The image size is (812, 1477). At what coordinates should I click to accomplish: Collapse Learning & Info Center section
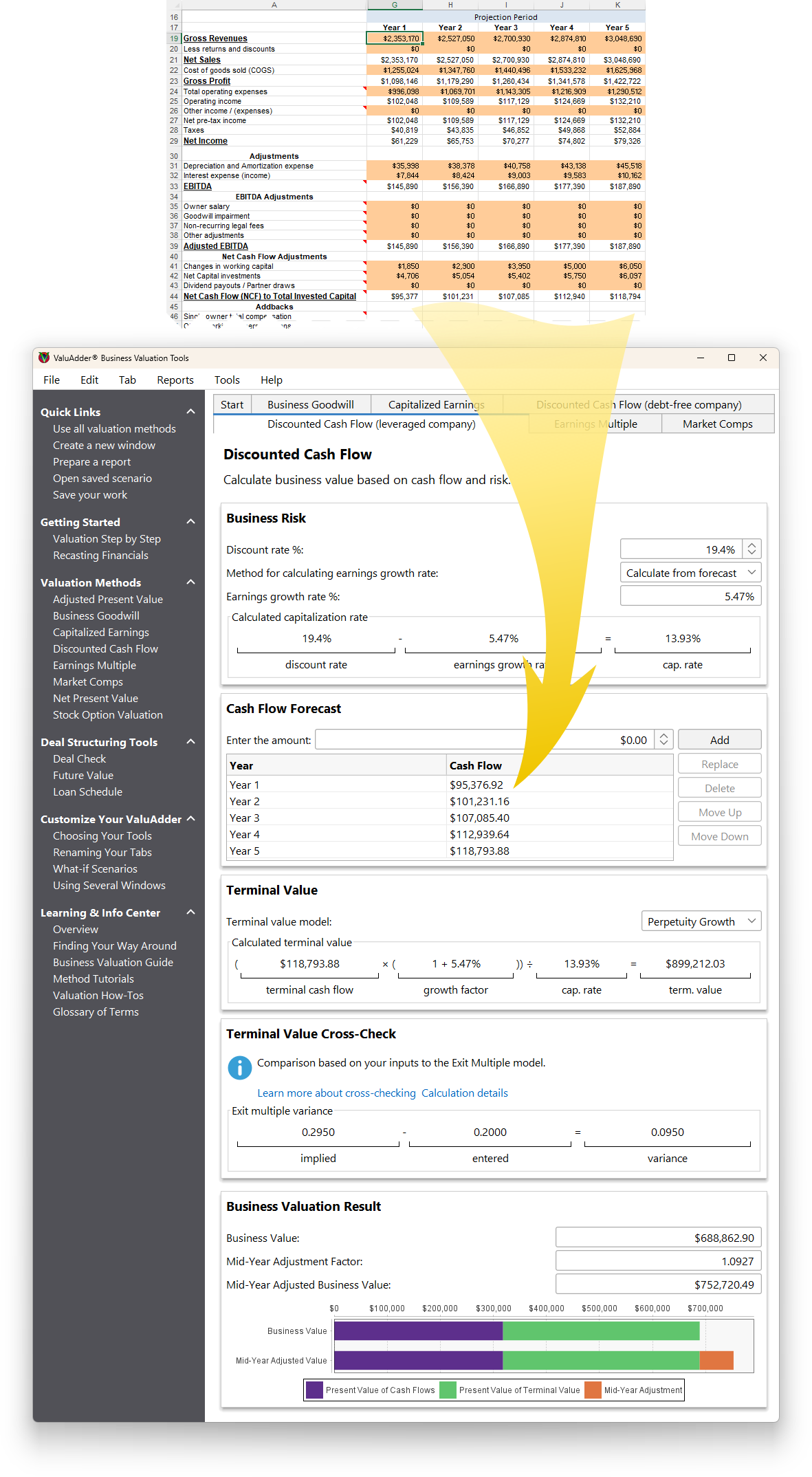pos(191,912)
